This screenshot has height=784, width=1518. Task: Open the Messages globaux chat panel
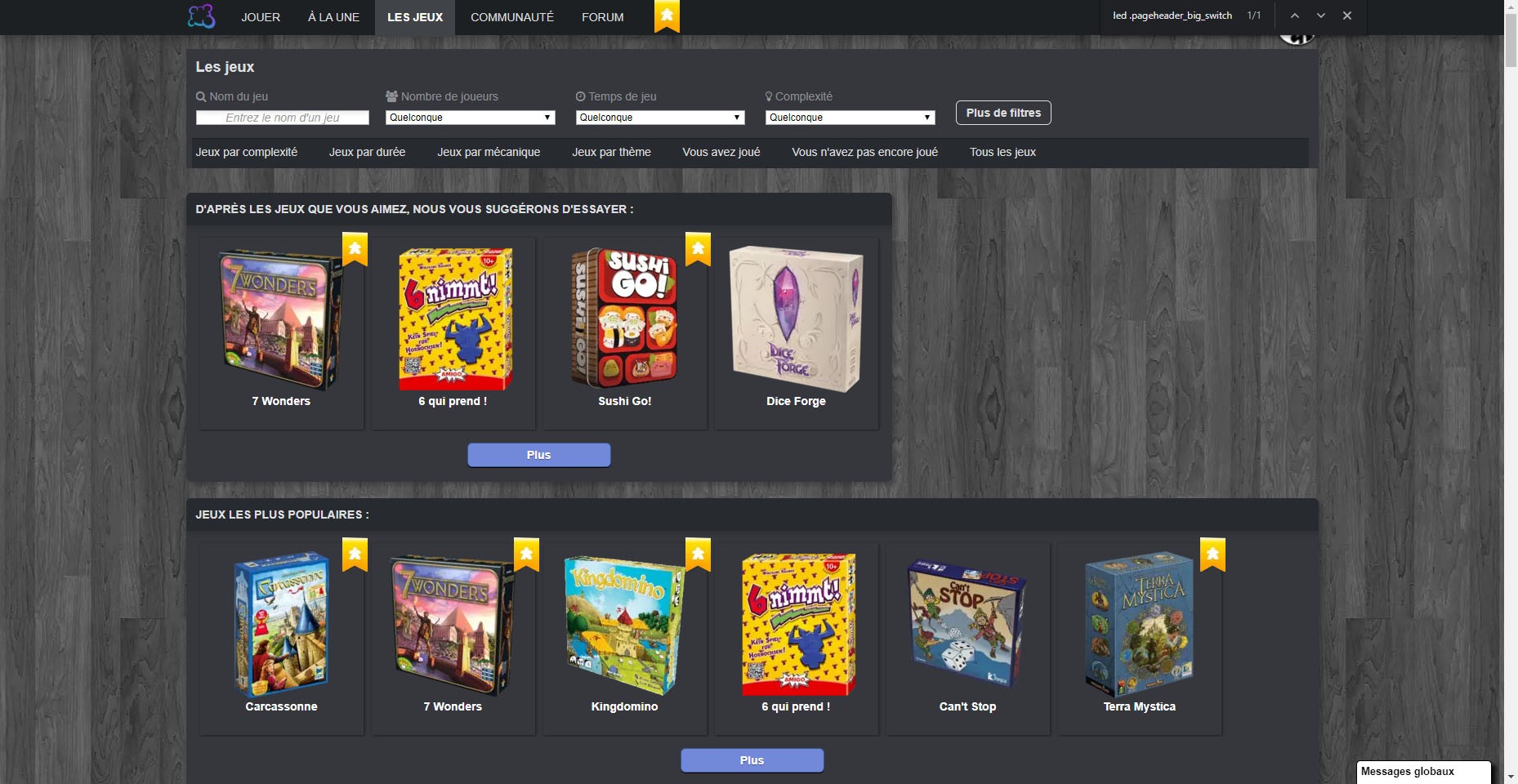(1423, 772)
